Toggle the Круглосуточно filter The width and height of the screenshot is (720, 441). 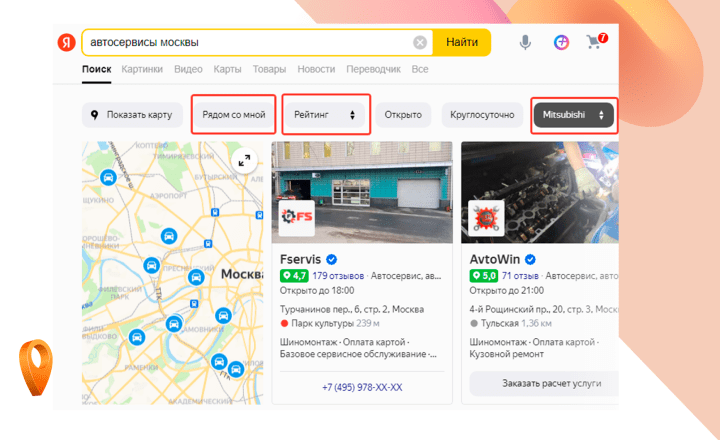[x=482, y=115]
